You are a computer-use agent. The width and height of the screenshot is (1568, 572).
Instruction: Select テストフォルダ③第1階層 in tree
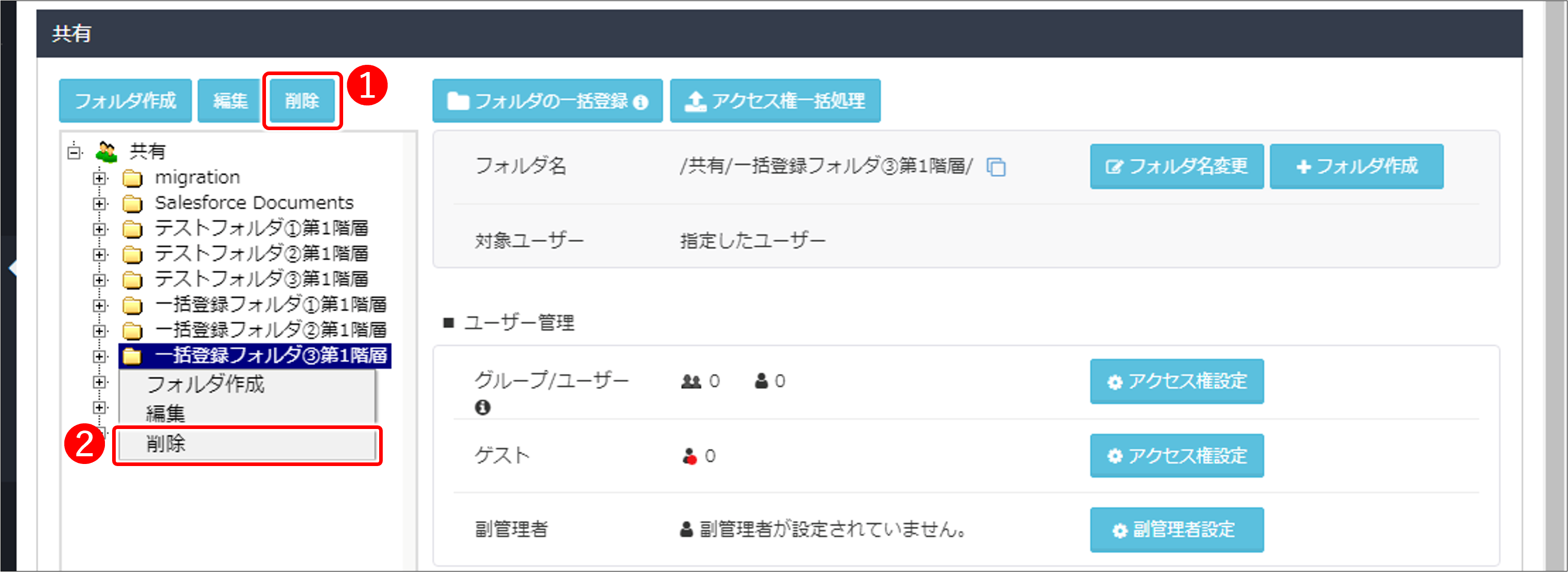261,279
